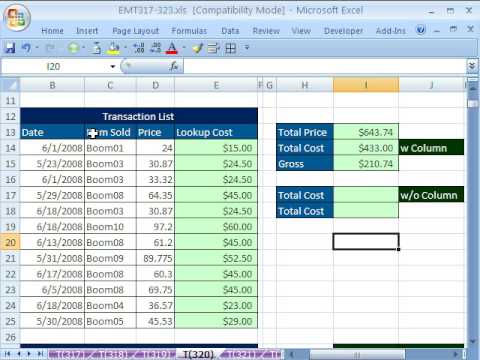Apply the red Font Color A
The width and height of the screenshot is (480, 360).
click(x=172, y=48)
